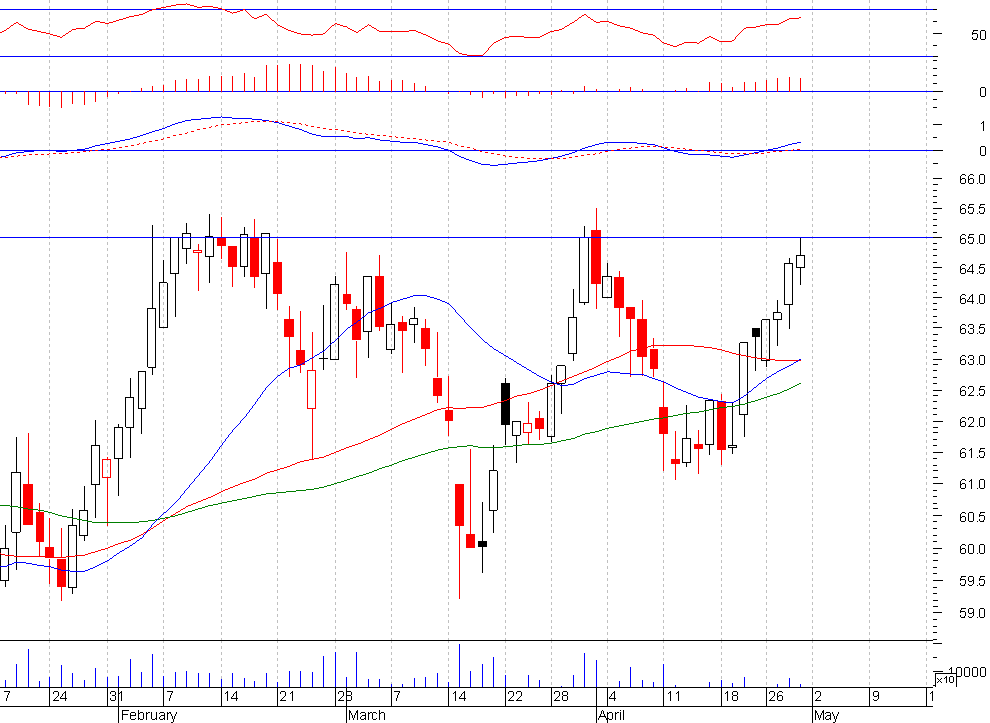Click the 66.0 price axis label

972,179
